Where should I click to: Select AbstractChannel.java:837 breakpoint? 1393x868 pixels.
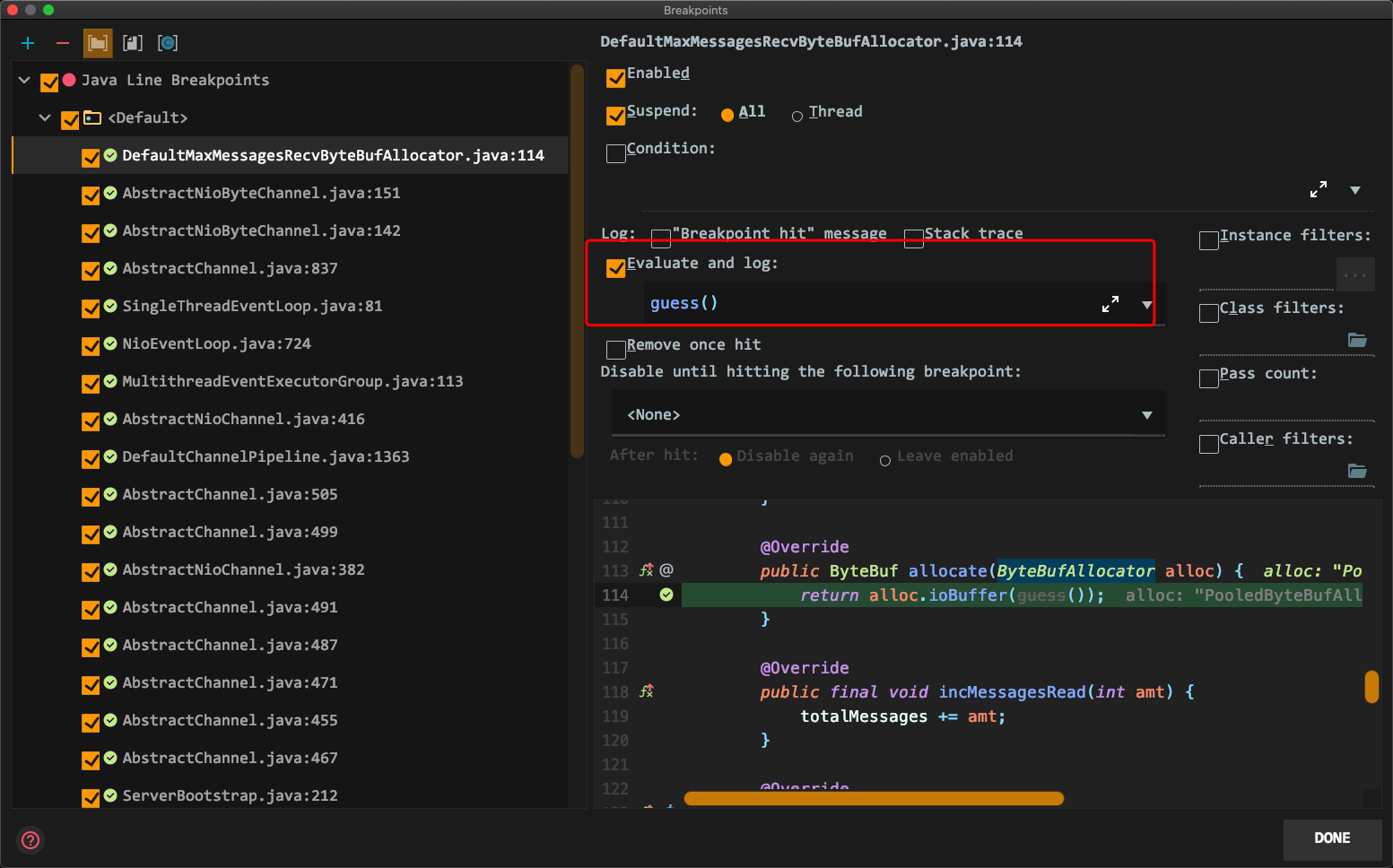click(x=230, y=268)
